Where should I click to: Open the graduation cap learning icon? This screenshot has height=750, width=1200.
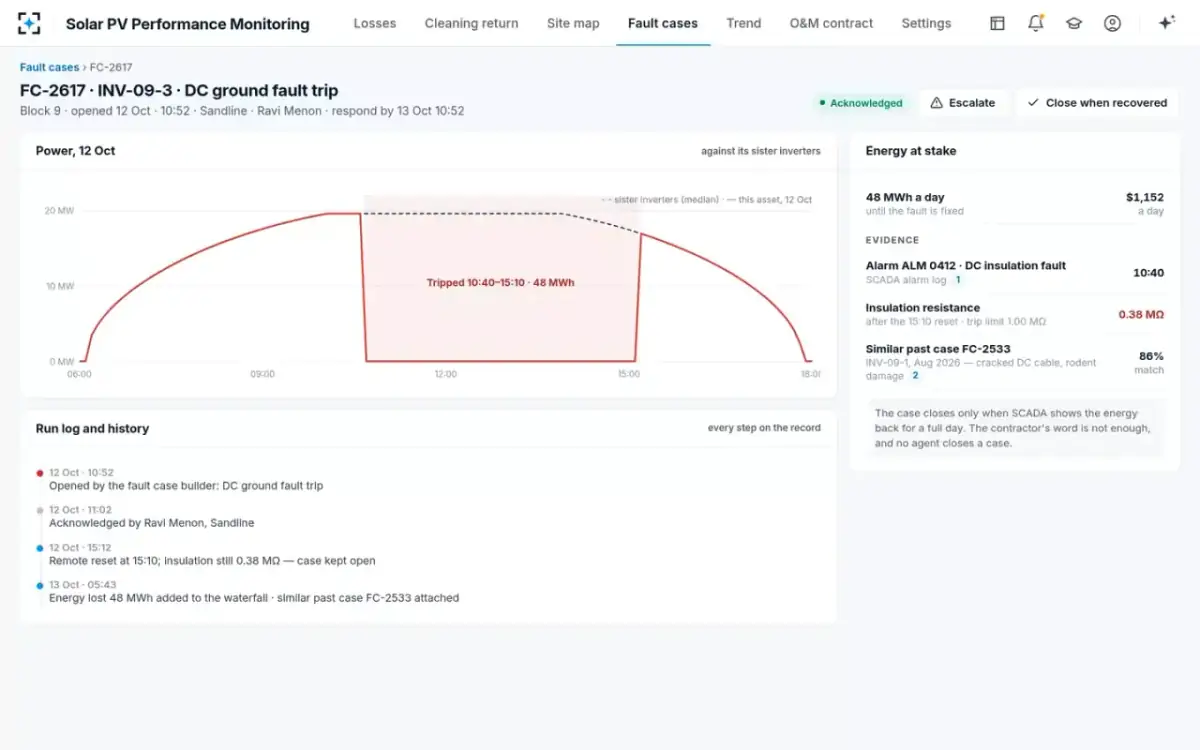pos(1074,23)
